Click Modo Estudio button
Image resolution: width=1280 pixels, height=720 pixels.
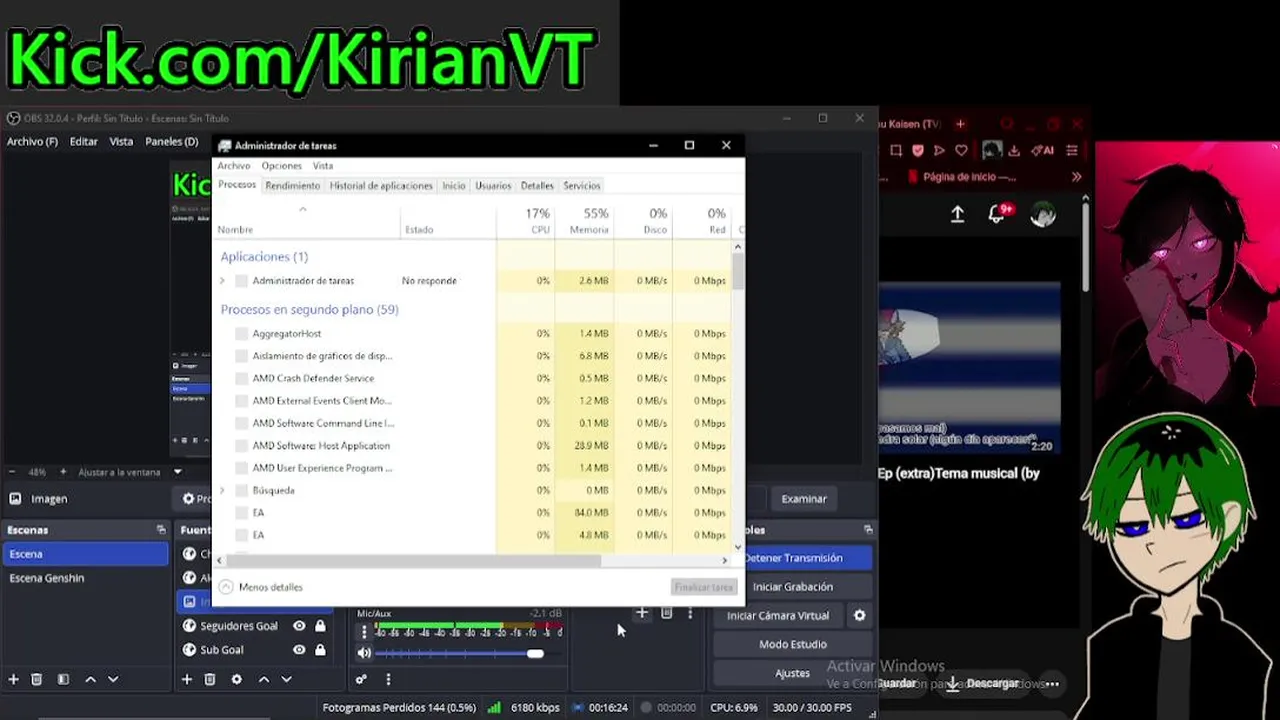pos(792,645)
